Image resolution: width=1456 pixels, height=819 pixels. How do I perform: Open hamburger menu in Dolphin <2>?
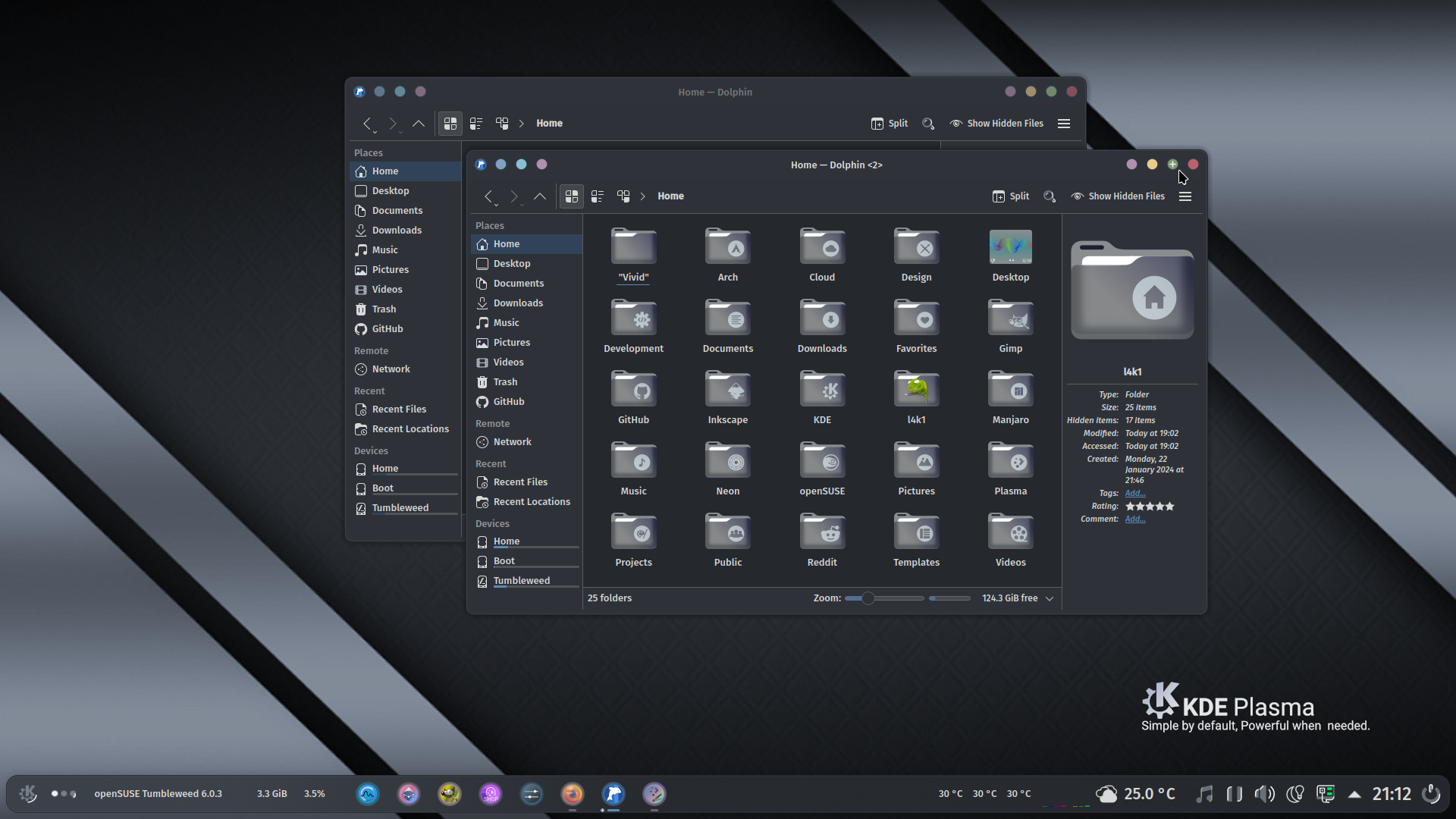click(x=1185, y=196)
